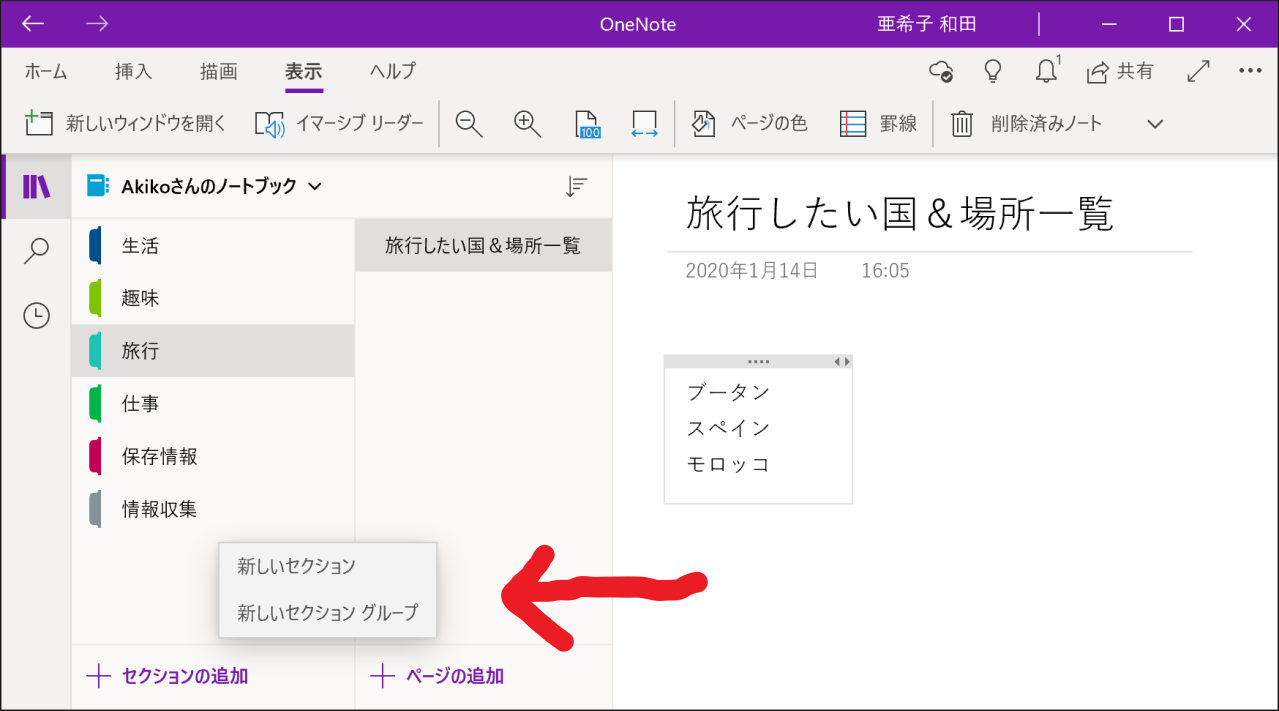Enter full screen mode with diagonal arrow
This screenshot has height=711, width=1279.
(1198, 71)
